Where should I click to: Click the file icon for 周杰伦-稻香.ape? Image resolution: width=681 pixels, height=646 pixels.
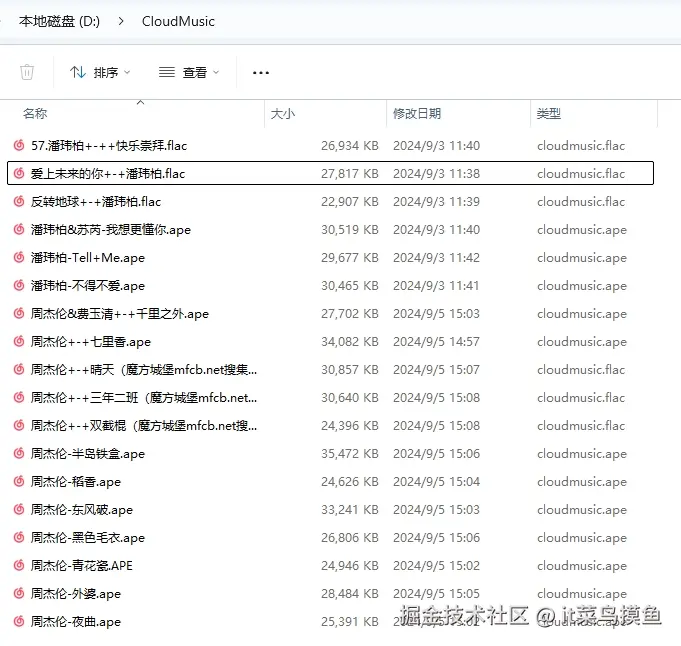[x=19, y=481]
